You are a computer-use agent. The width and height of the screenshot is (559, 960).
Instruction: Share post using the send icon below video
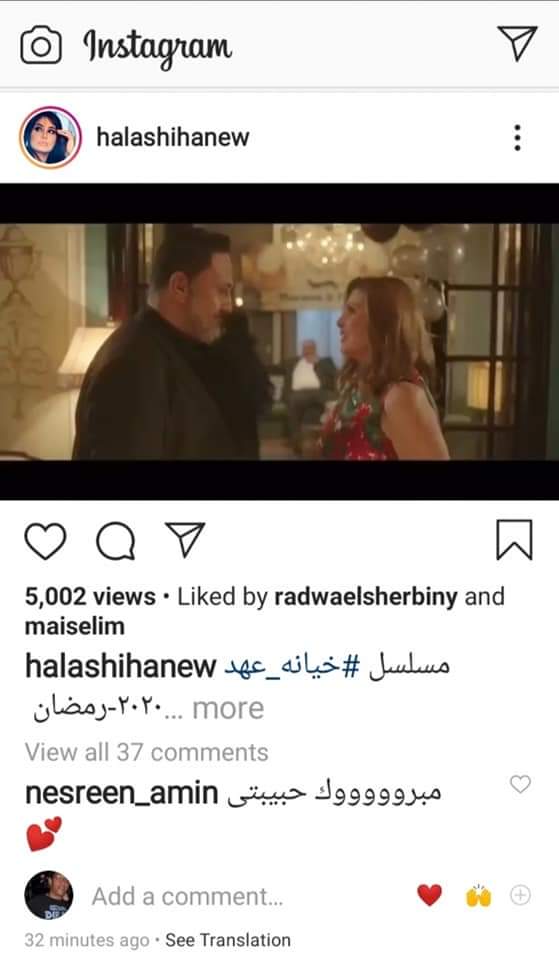(x=185, y=539)
